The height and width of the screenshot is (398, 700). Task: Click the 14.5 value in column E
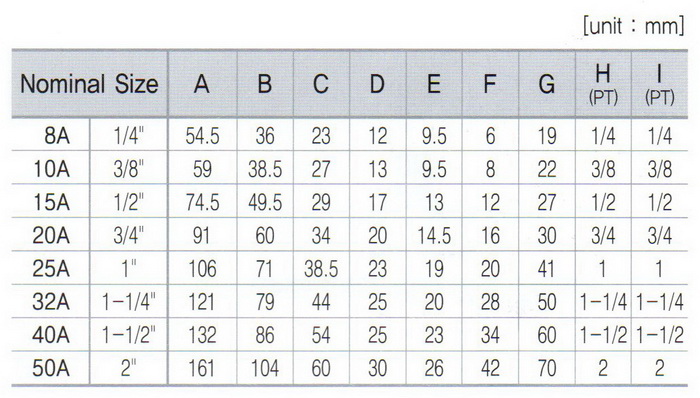click(434, 236)
